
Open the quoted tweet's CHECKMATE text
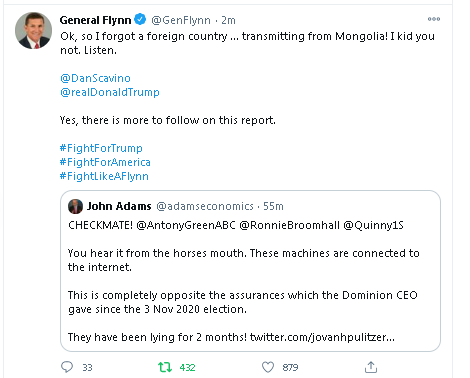click(x=100, y=225)
